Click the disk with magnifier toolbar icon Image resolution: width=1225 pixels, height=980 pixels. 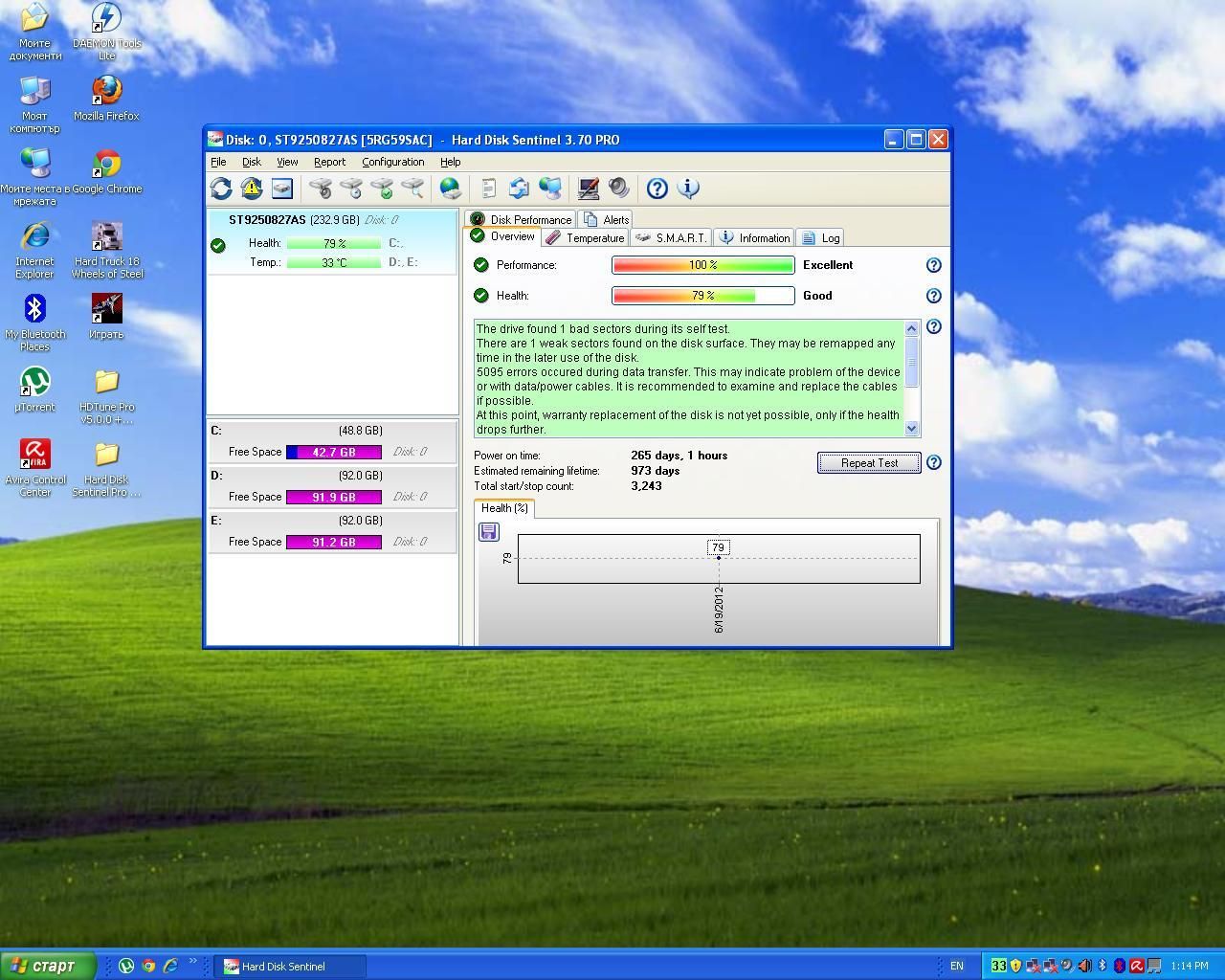412,189
